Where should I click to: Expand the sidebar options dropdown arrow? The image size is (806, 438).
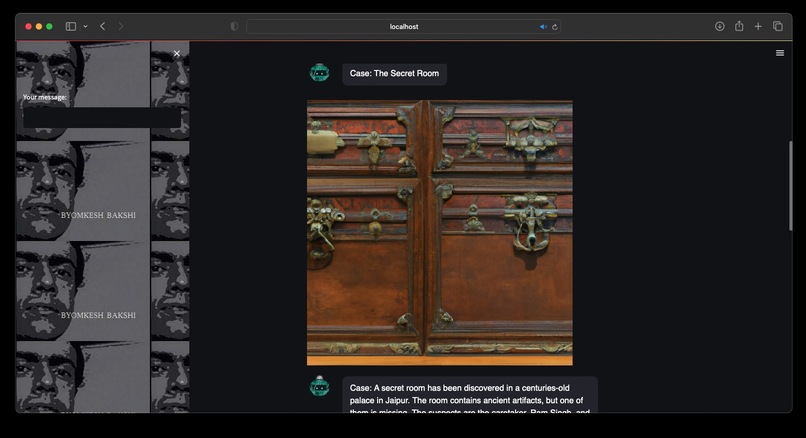coord(85,26)
